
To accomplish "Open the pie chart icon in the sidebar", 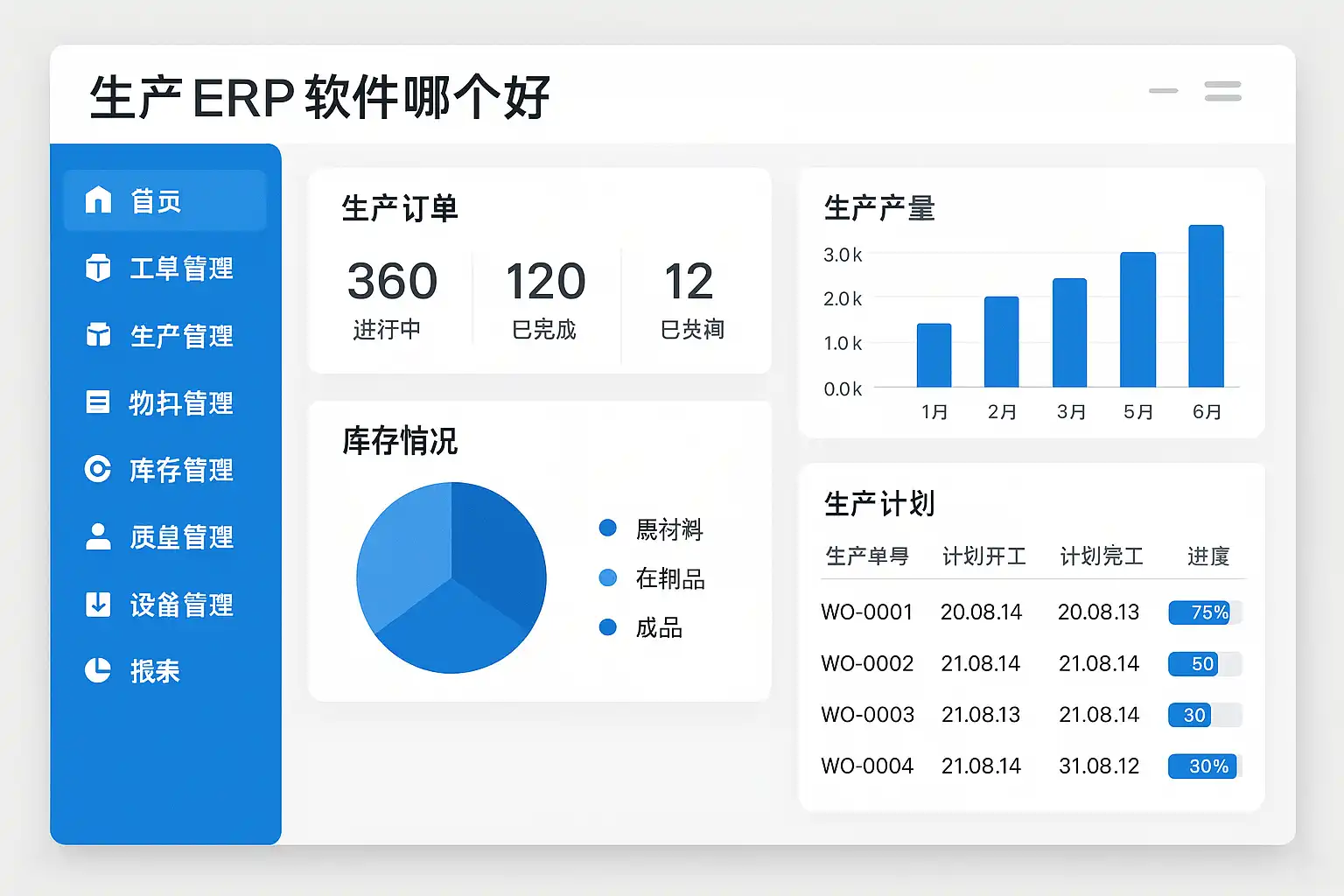I will point(98,670).
